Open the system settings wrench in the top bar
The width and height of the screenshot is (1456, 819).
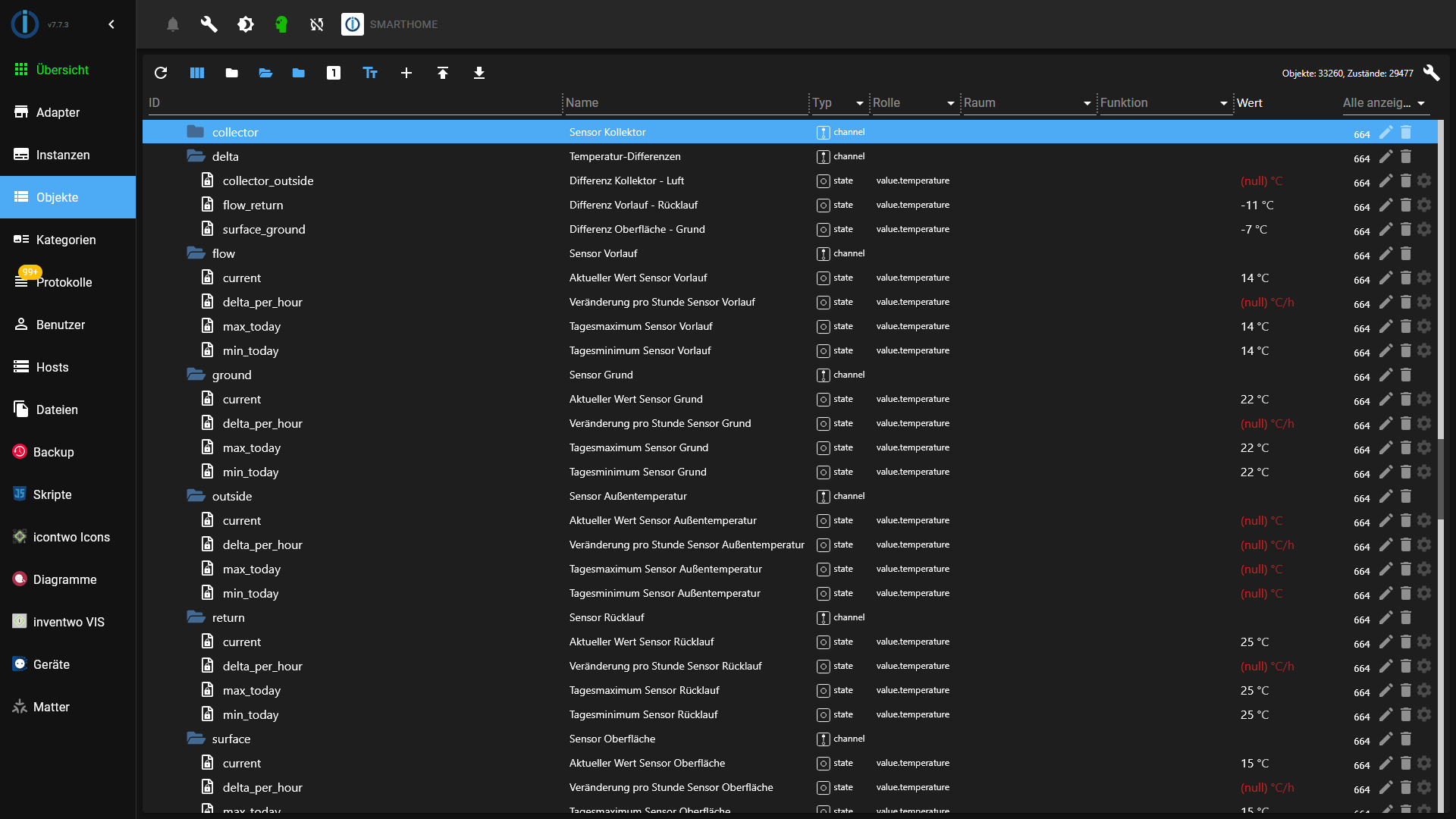209,24
